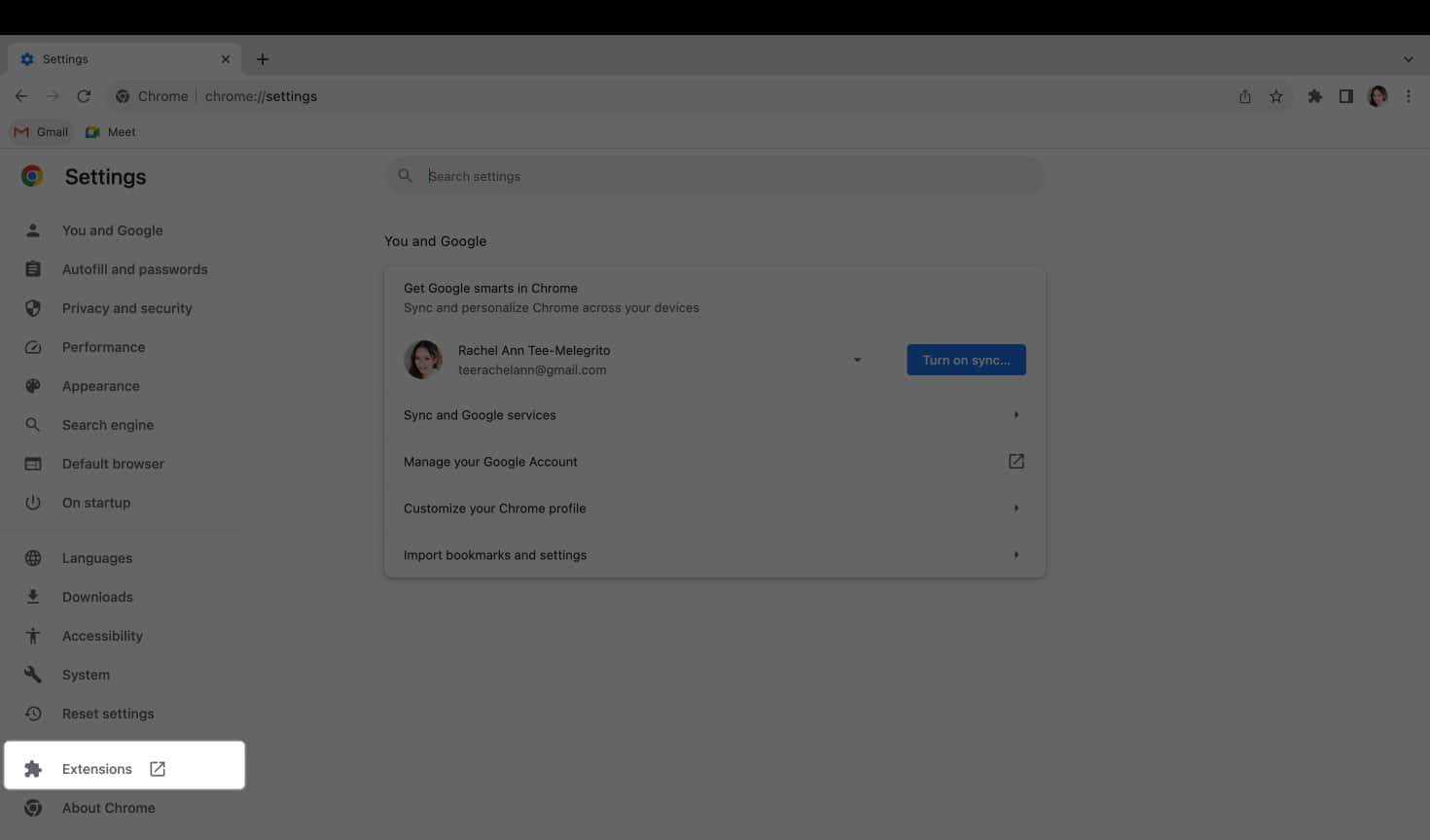Click the external link icon for Manage Google Account

pyautogui.click(x=1017, y=462)
